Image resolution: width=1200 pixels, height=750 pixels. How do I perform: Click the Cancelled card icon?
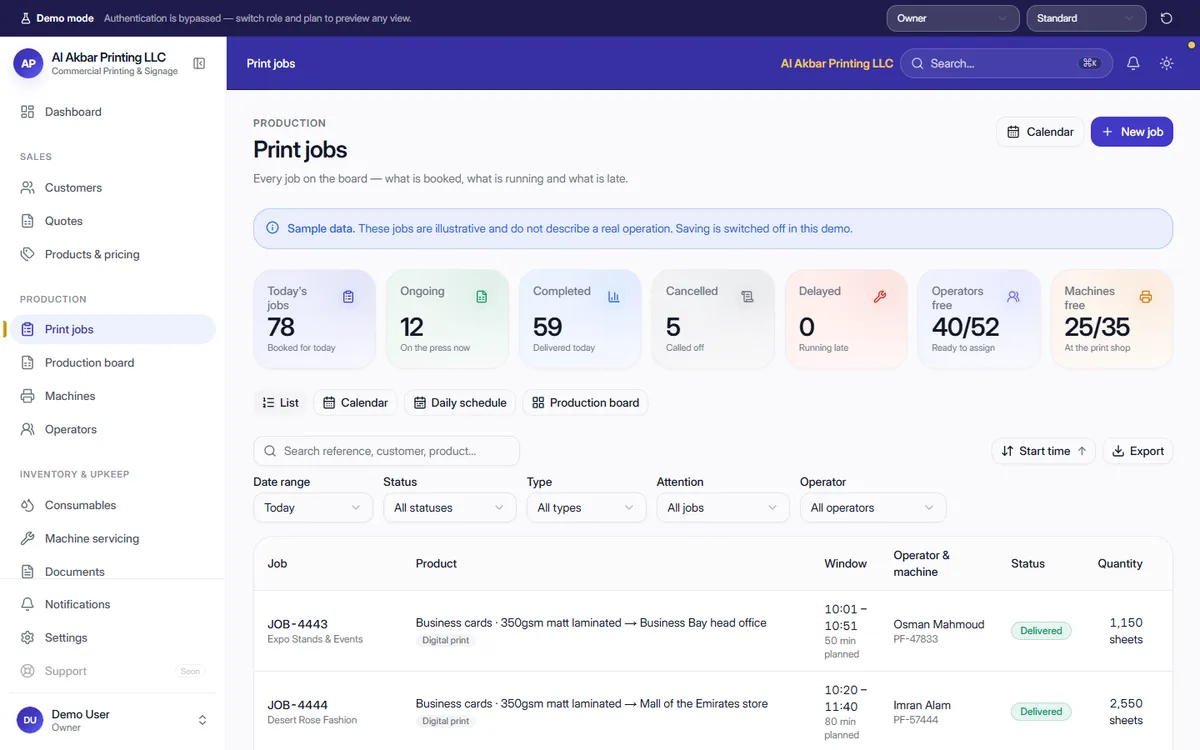(x=747, y=297)
